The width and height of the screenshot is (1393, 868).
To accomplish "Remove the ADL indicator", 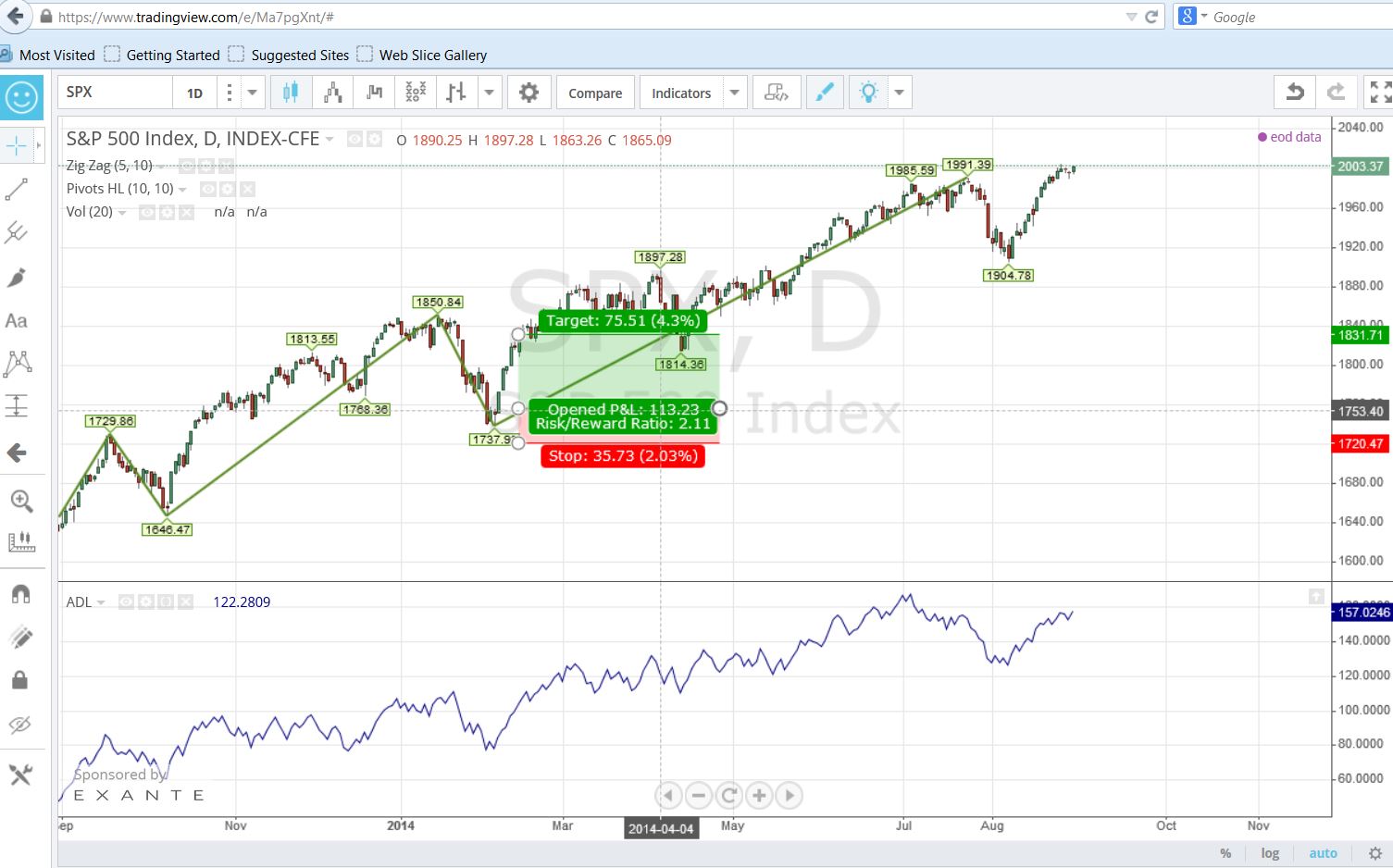I will click(186, 602).
